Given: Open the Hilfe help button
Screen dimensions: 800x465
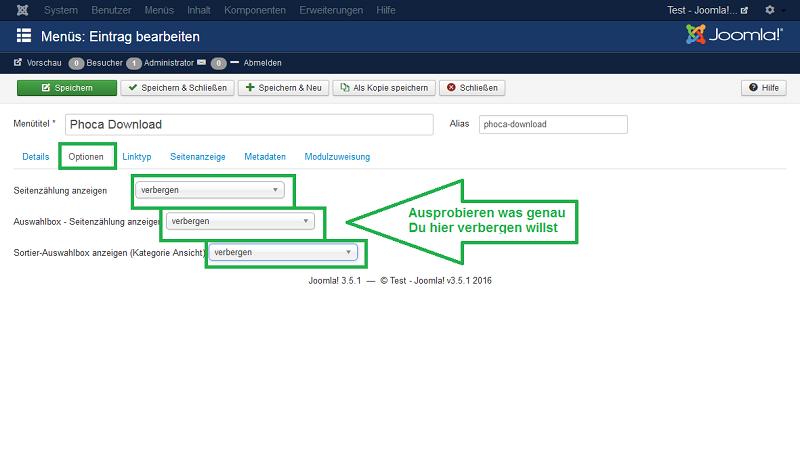Looking at the screenshot, I should (x=763, y=88).
